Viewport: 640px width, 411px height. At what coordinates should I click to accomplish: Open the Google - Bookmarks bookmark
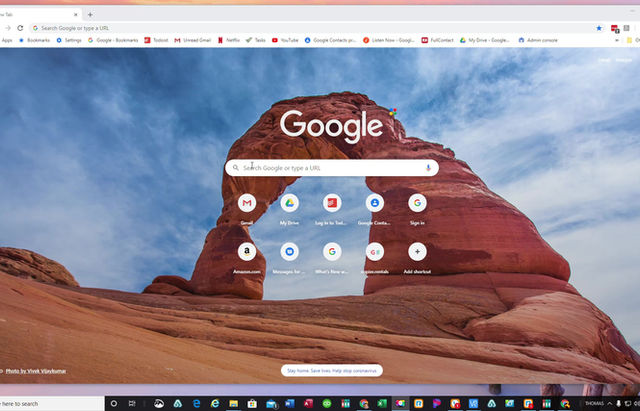(x=113, y=40)
